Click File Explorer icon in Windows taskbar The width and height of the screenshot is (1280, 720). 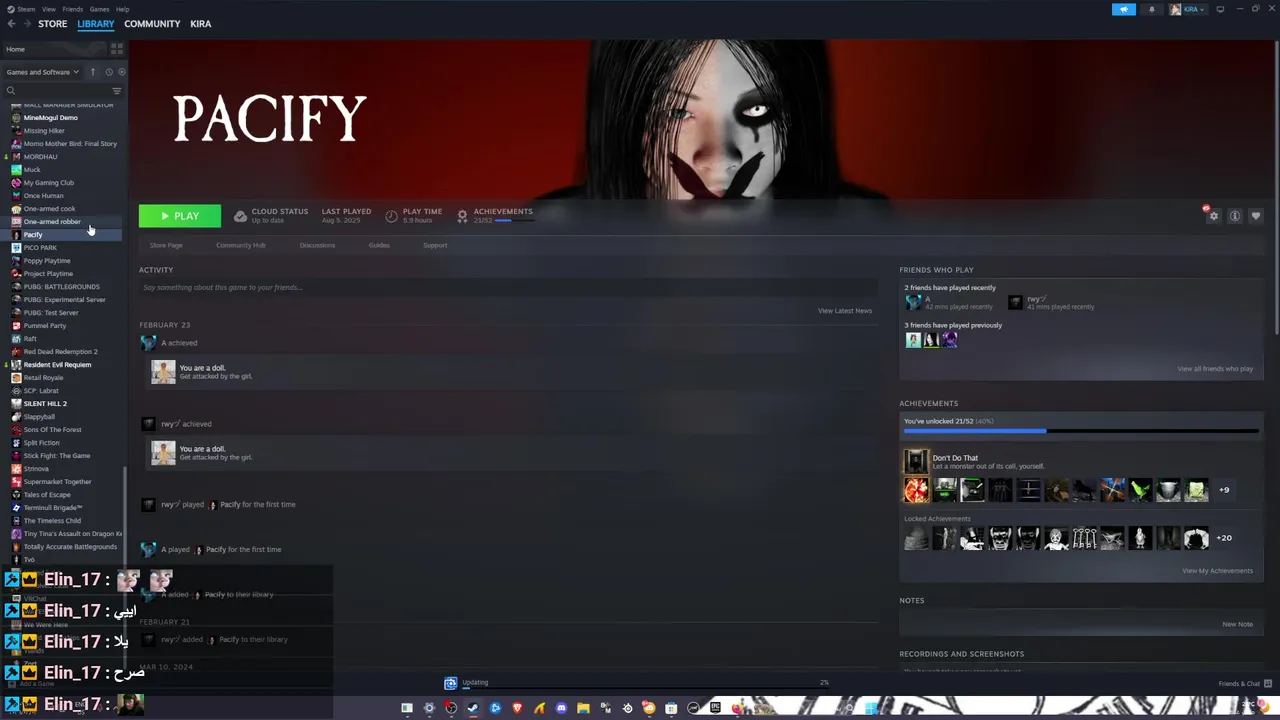point(583,708)
